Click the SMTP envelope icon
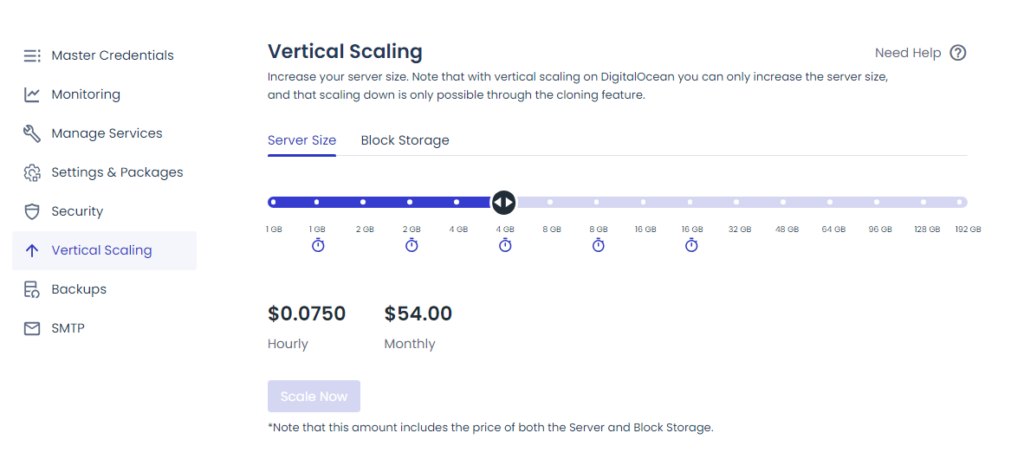 tap(32, 329)
